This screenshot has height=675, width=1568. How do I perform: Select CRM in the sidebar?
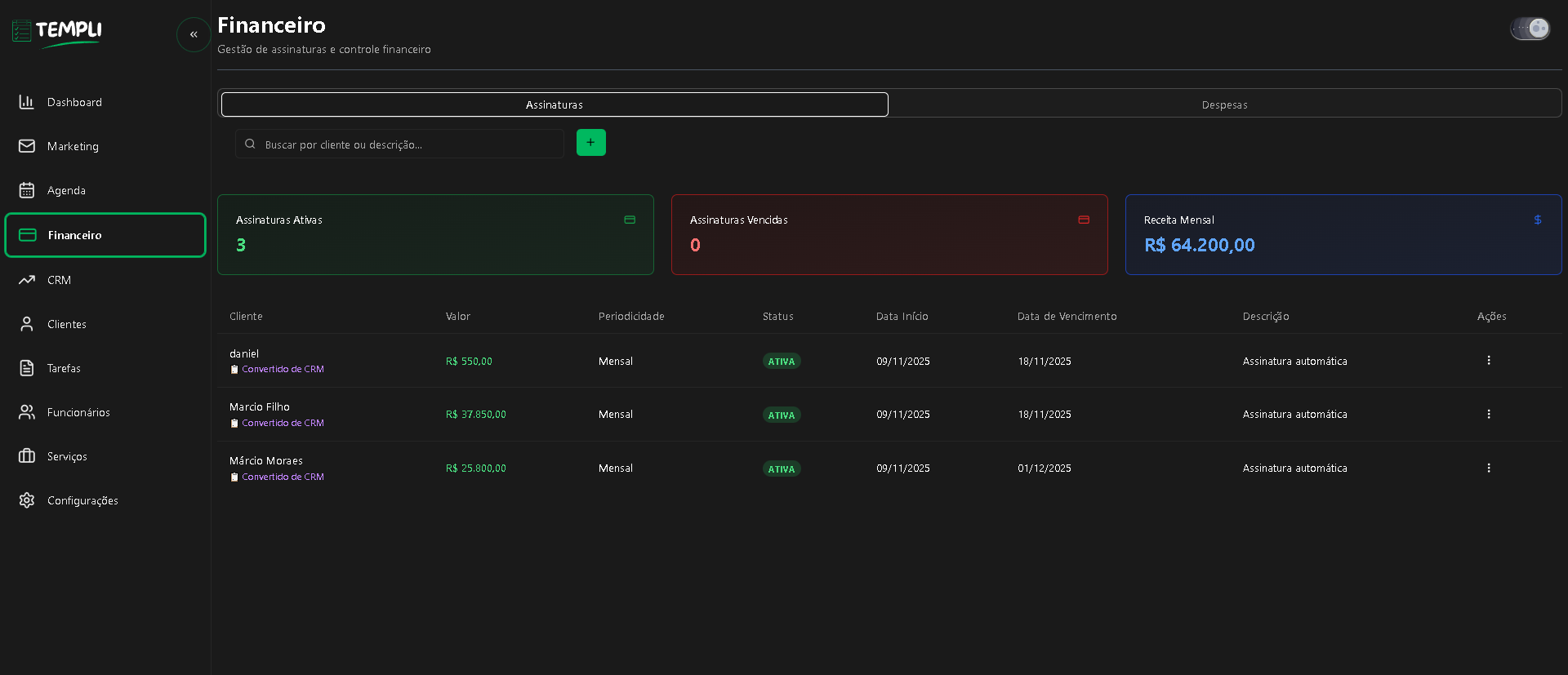click(105, 280)
